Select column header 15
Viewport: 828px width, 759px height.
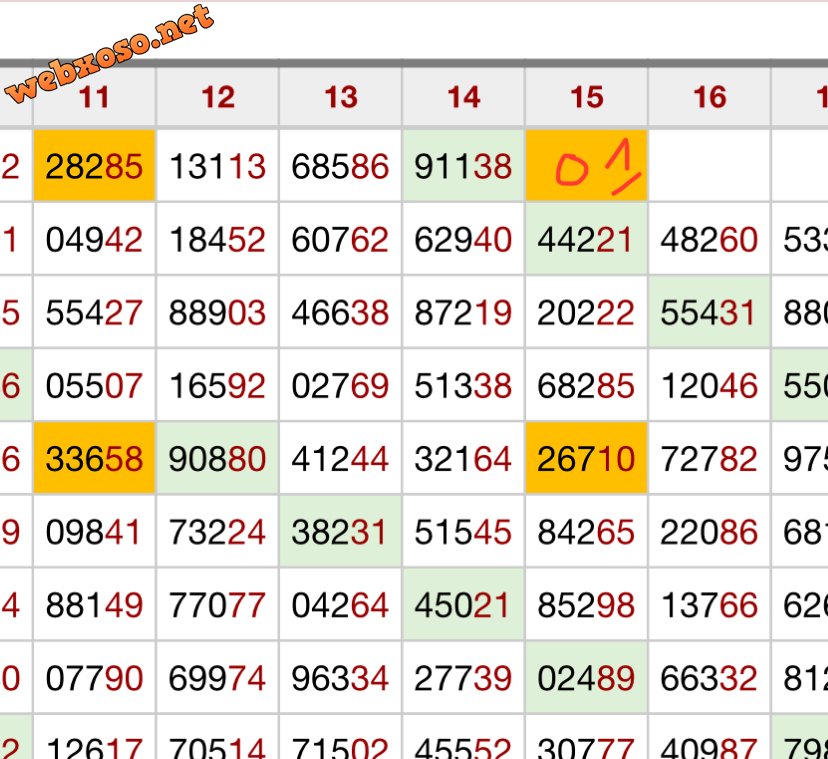(586, 97)
